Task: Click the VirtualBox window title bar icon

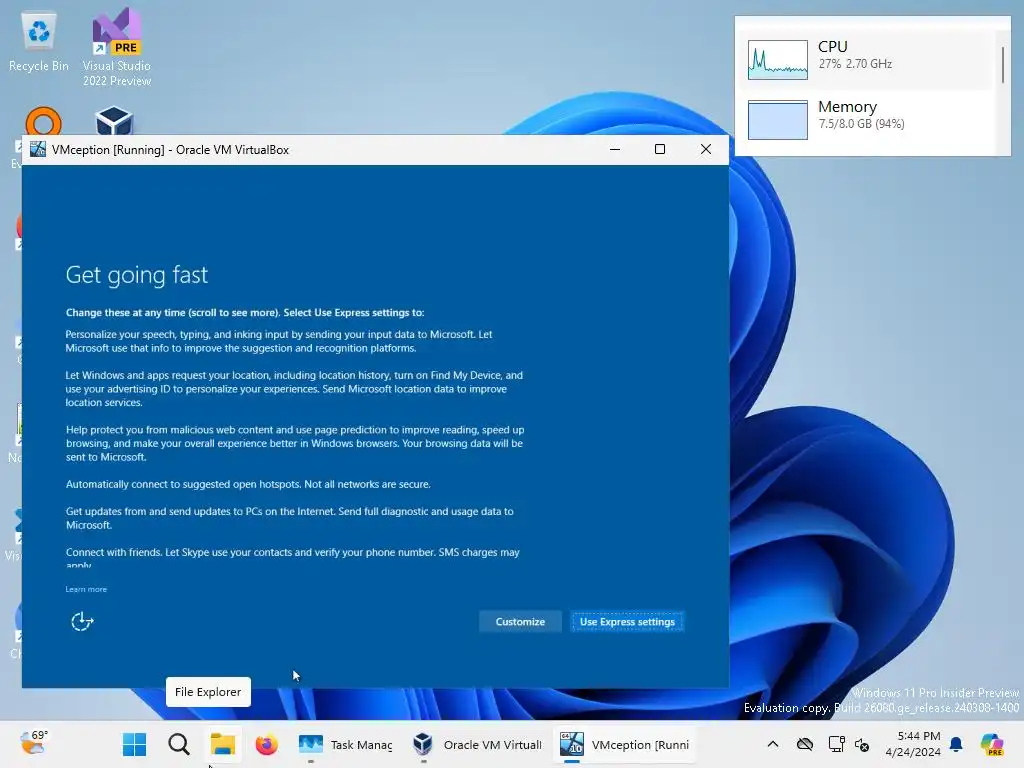Action: click(38, 149)
